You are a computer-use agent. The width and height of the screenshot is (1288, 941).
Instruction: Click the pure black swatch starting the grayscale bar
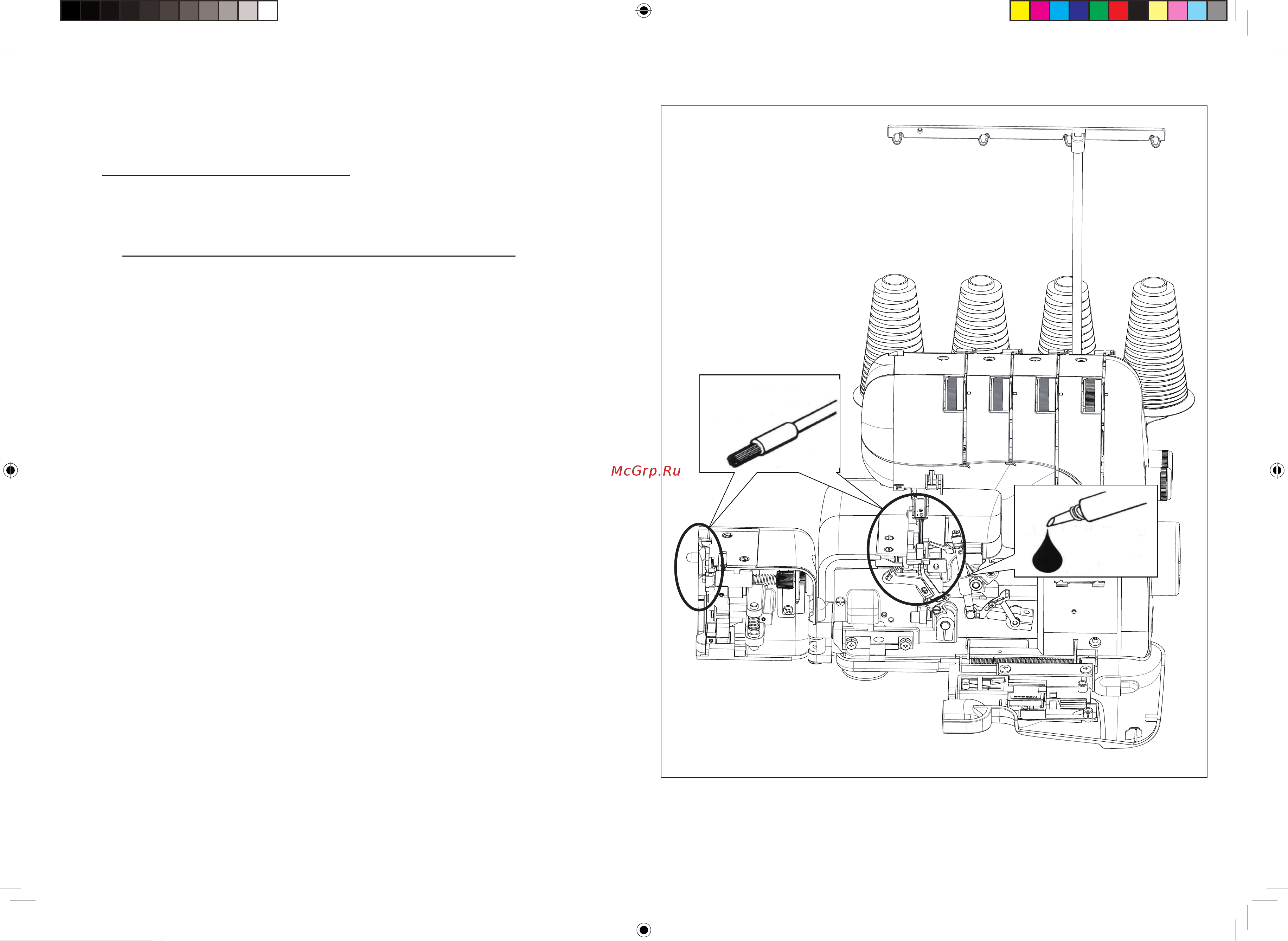(x=71, y=11)
